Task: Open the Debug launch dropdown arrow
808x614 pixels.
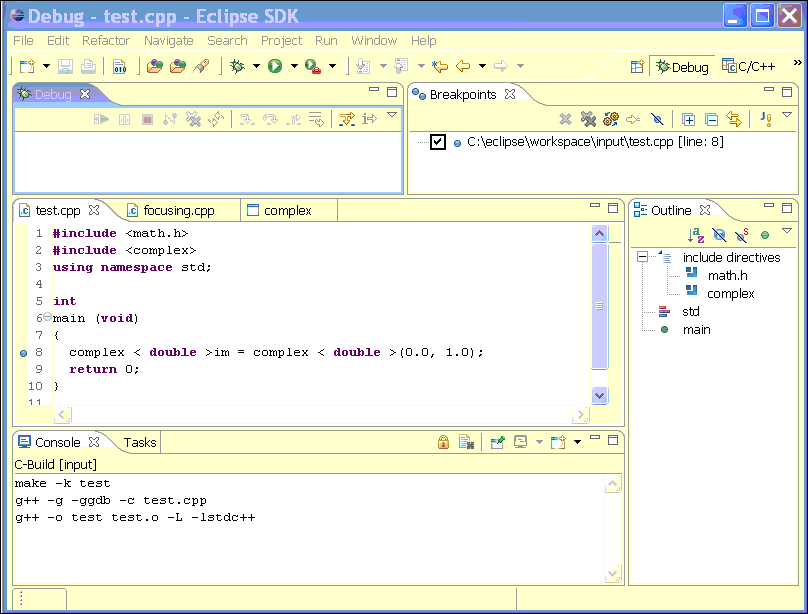Action: (x=257, y=66)
